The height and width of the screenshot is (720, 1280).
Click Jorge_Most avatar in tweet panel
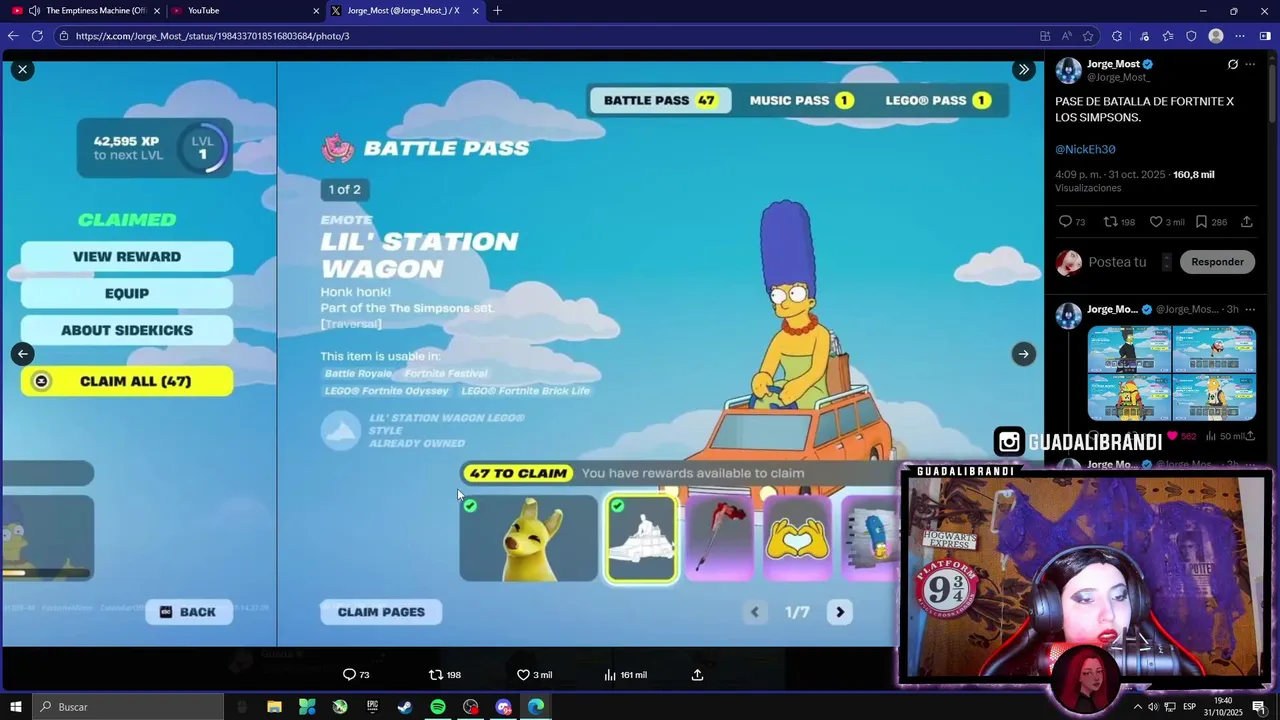pos(1068,70)
